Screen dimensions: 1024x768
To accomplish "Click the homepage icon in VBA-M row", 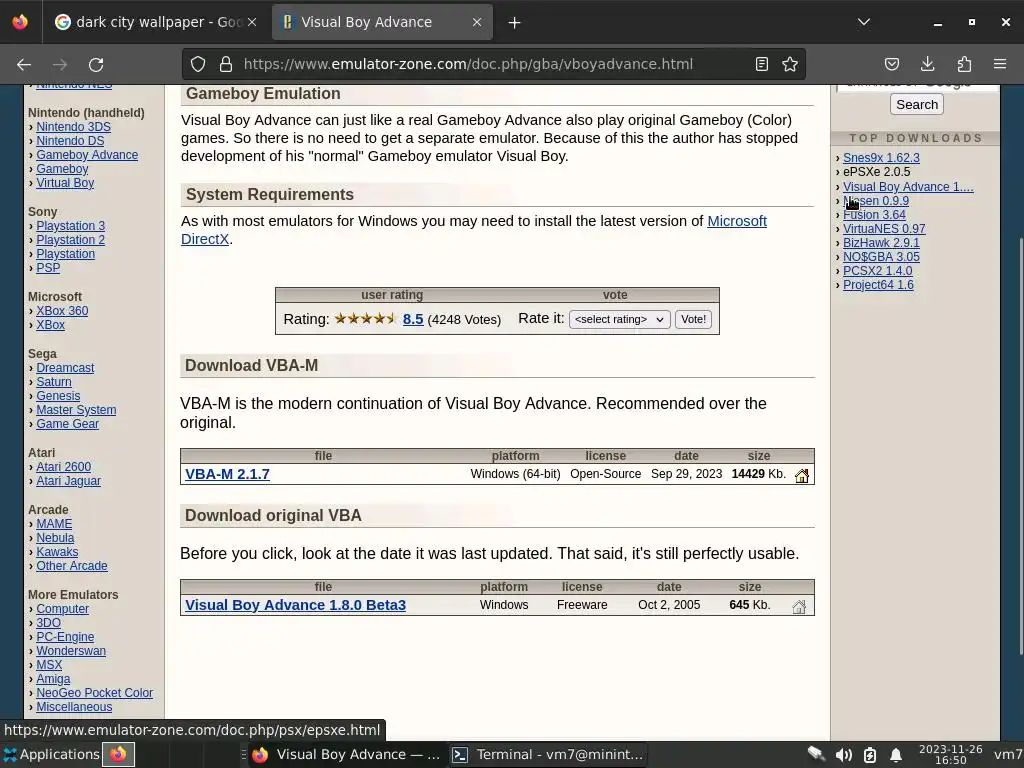I will [x=801, y=475].
